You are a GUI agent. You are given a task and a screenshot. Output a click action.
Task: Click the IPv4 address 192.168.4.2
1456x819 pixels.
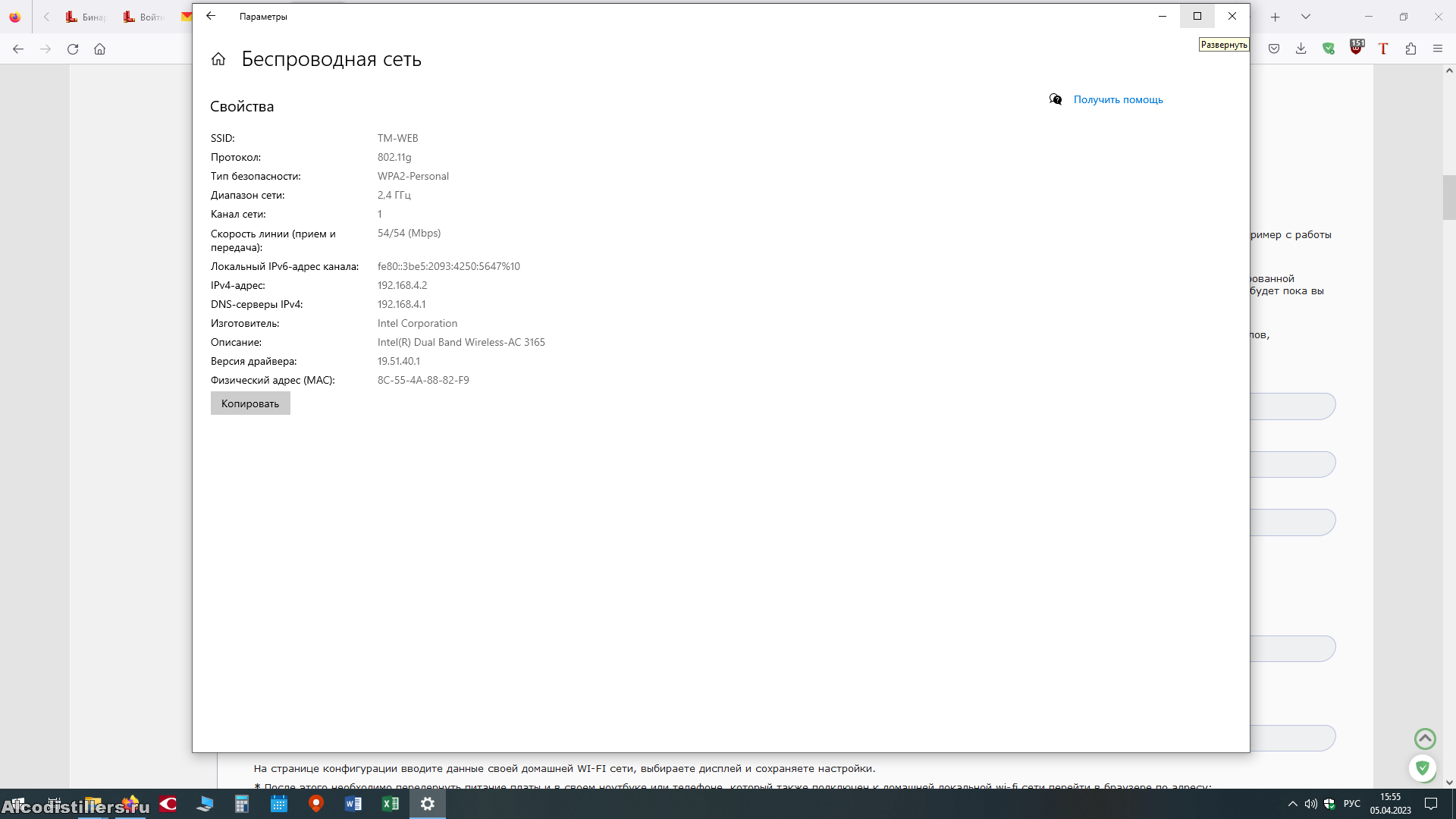[403, 285]
